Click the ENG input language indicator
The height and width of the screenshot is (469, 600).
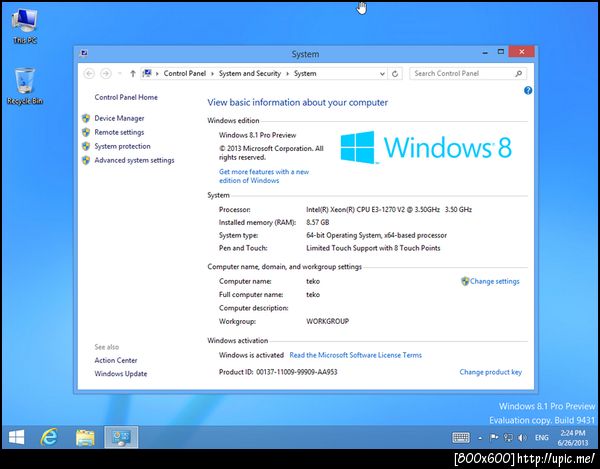click(x=541, y=438)
